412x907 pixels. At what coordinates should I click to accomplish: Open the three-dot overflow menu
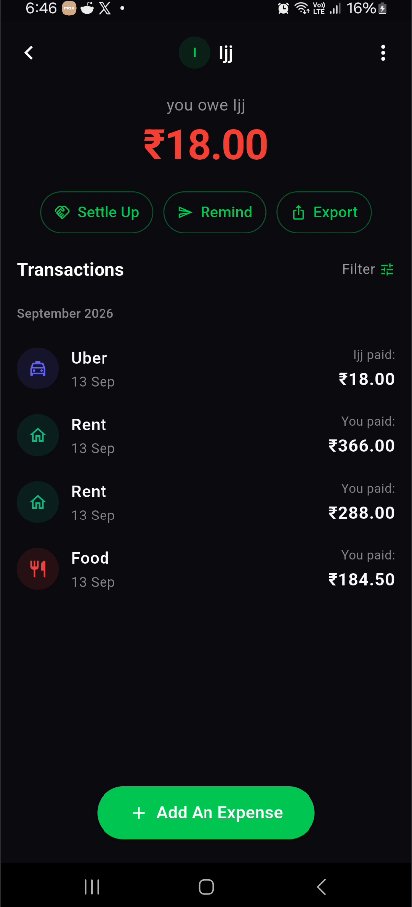pos(382,53)
